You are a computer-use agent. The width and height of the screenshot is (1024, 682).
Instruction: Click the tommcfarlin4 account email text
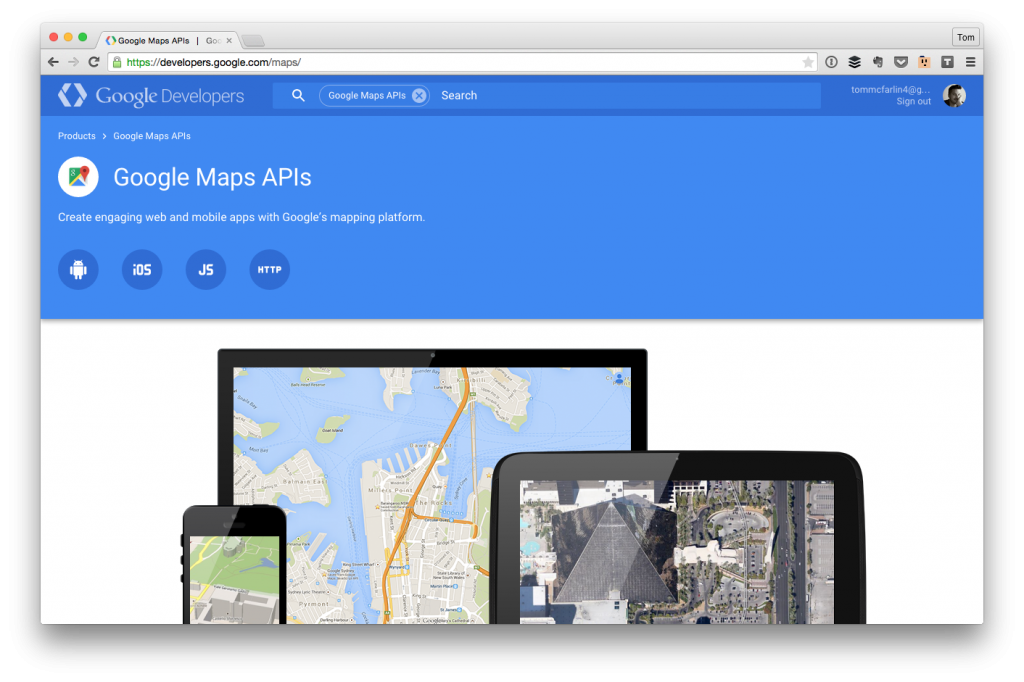point(890,89)
